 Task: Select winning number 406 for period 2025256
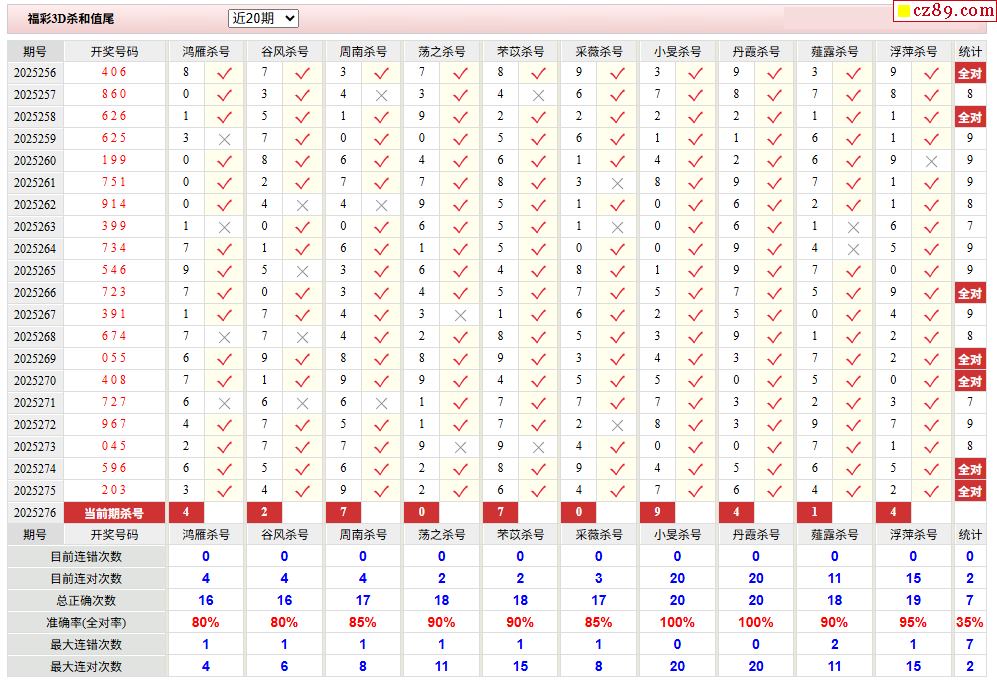(x=114, y=72)
